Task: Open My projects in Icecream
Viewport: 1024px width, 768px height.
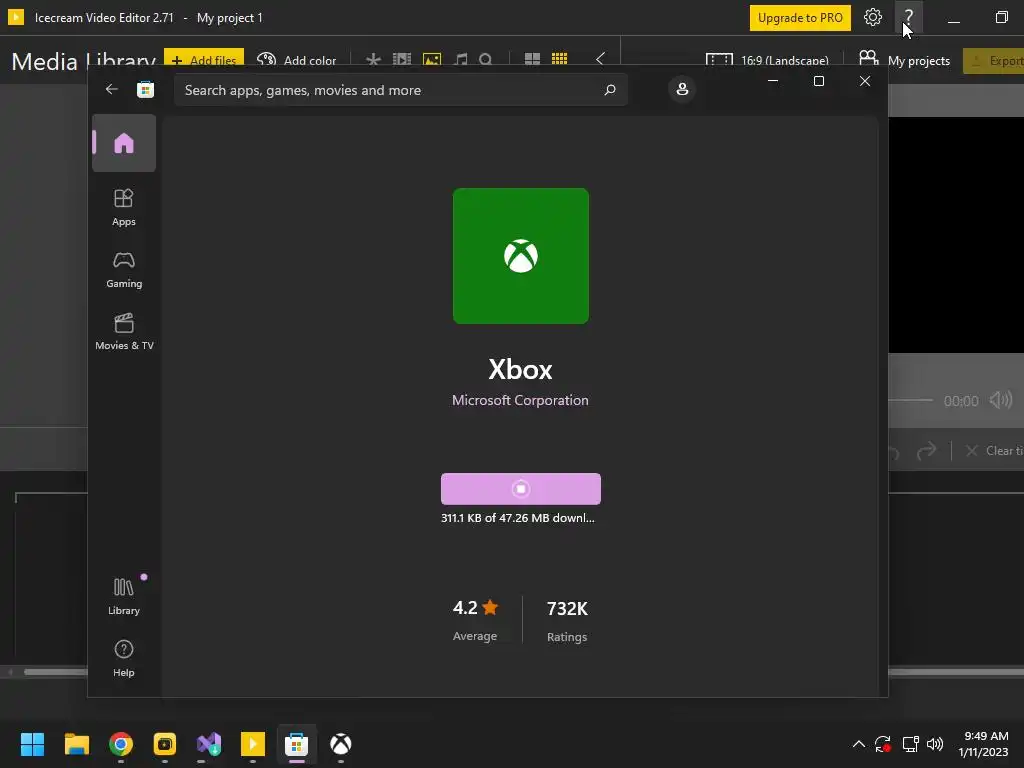Action: coord(904,60)
